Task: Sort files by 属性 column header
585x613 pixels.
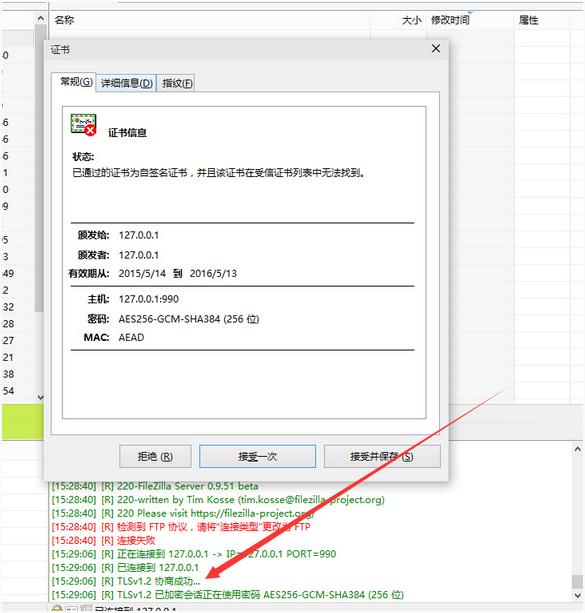Action: pos(528,20)
